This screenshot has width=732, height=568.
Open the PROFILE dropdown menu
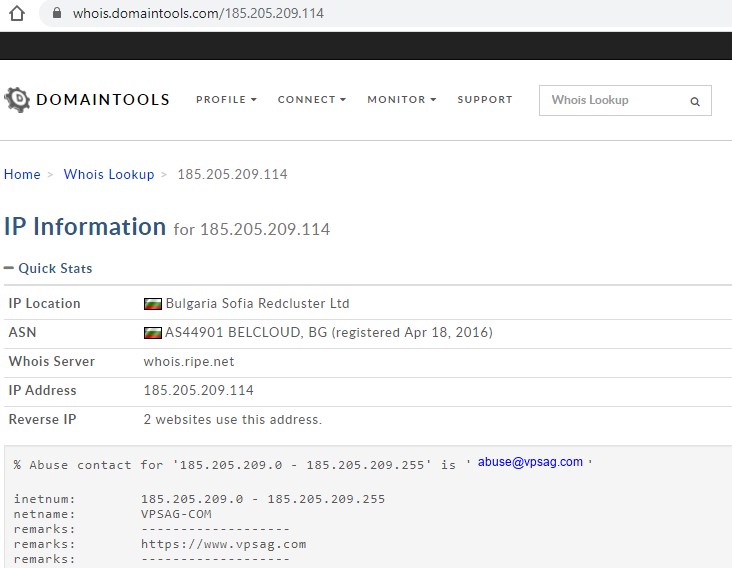pos(226,99)
